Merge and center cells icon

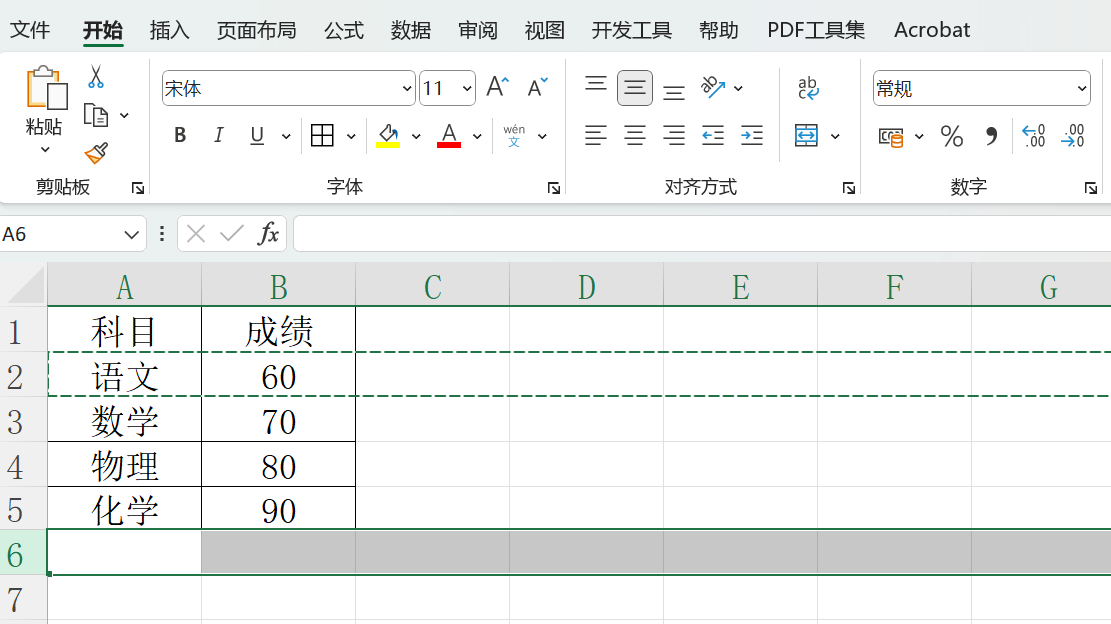tap(806, 135)
